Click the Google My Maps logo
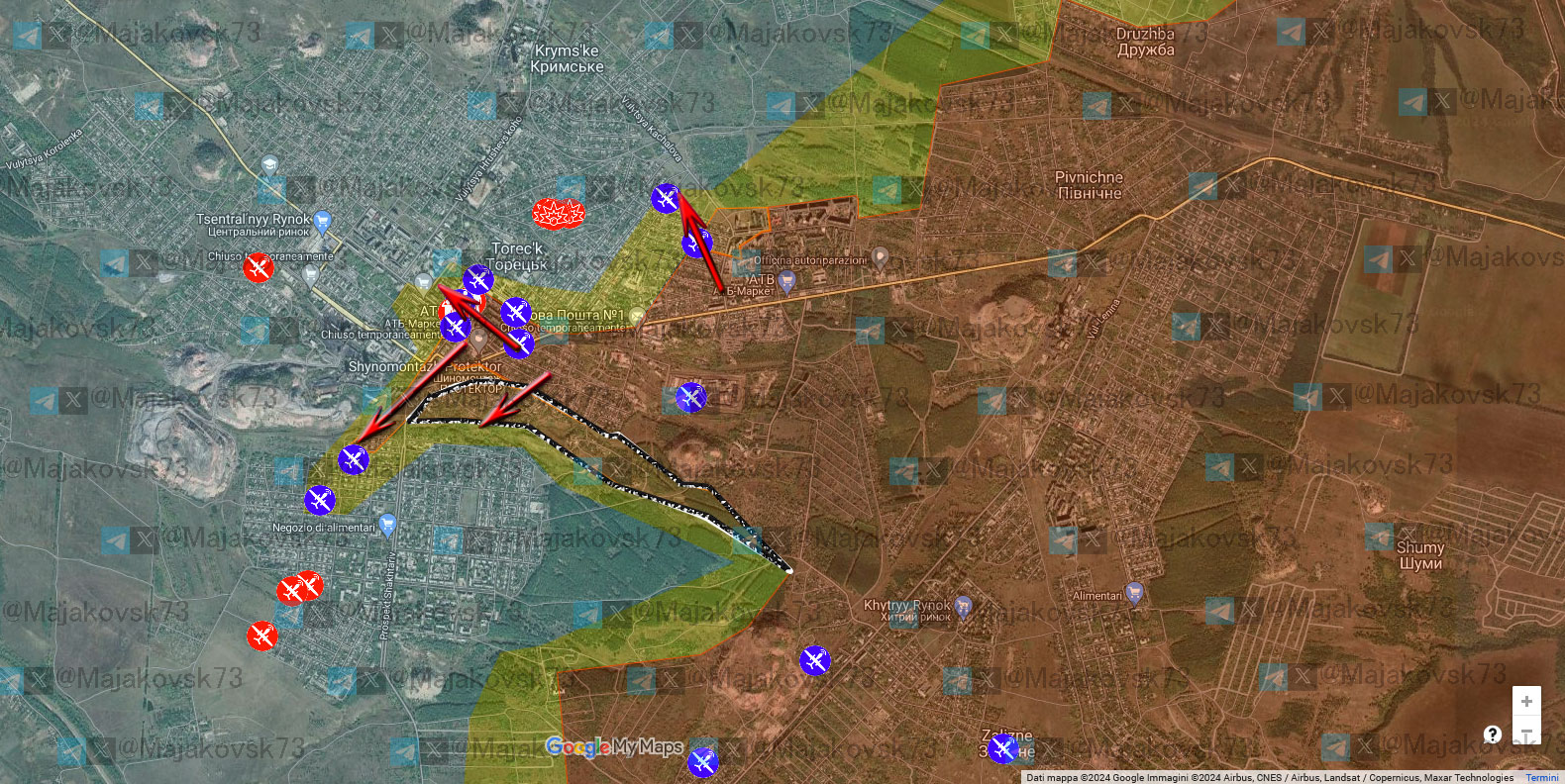 coord(614,747)
